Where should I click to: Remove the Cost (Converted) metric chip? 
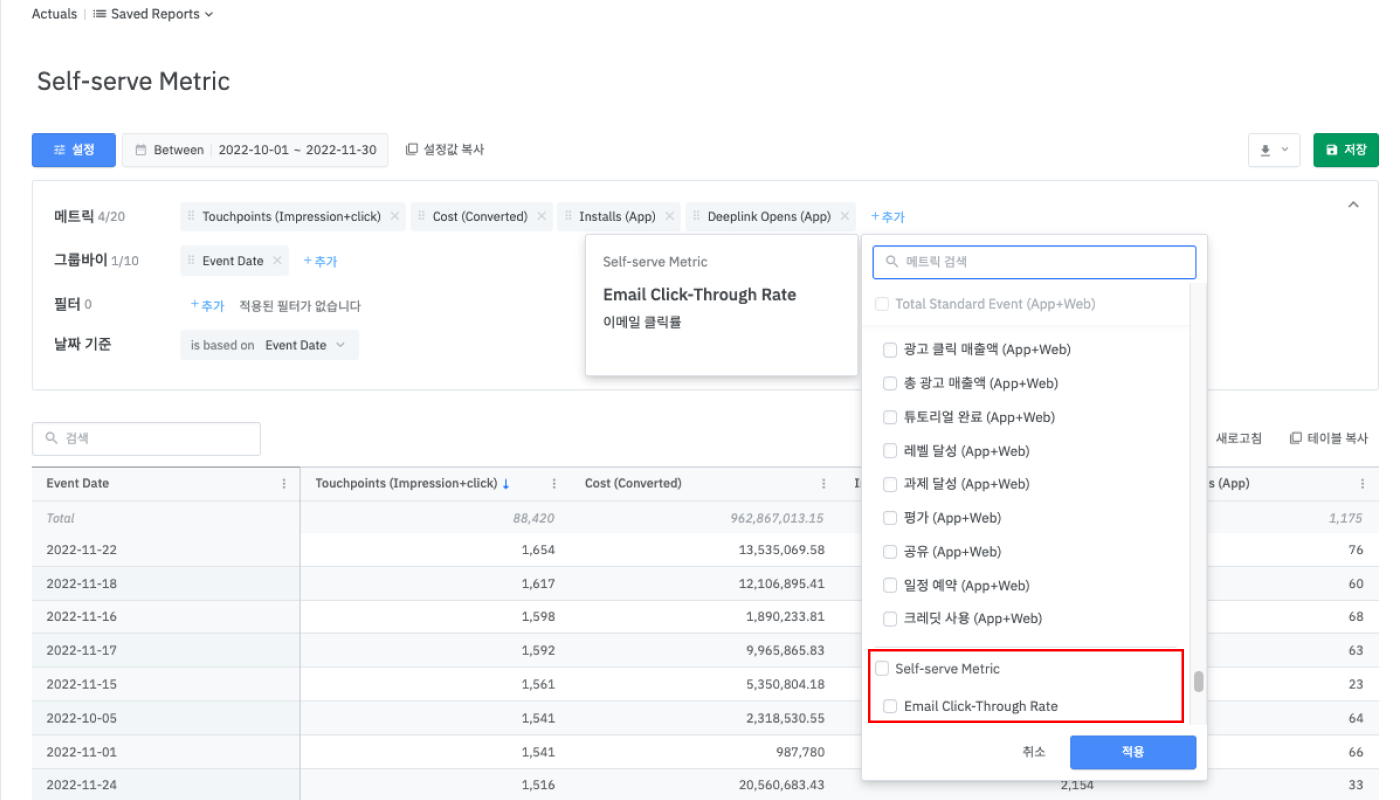click(x=541, y=217)
